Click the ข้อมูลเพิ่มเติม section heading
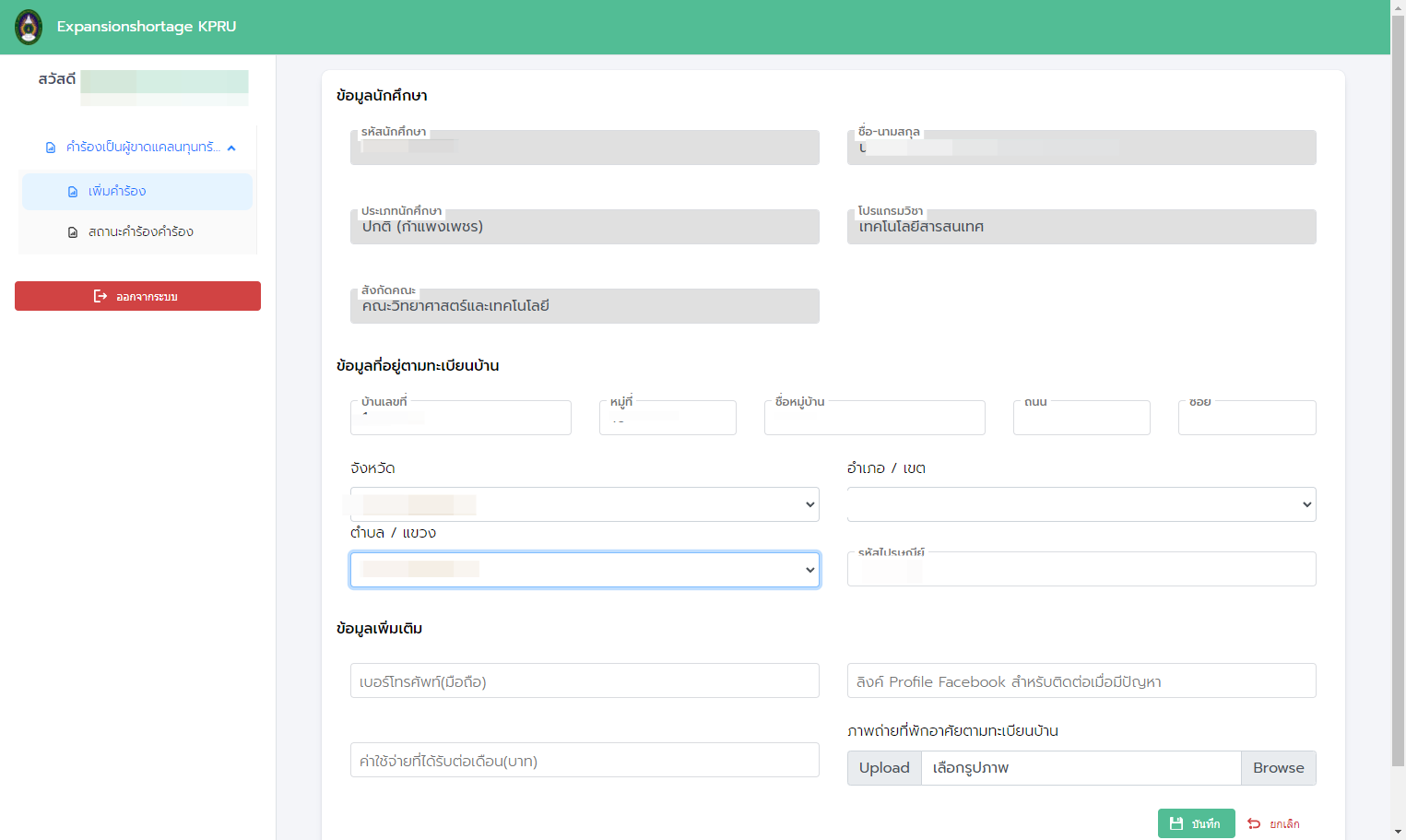Image resolution: width=1406 pixels, height=840 pixels. (379, 629)
